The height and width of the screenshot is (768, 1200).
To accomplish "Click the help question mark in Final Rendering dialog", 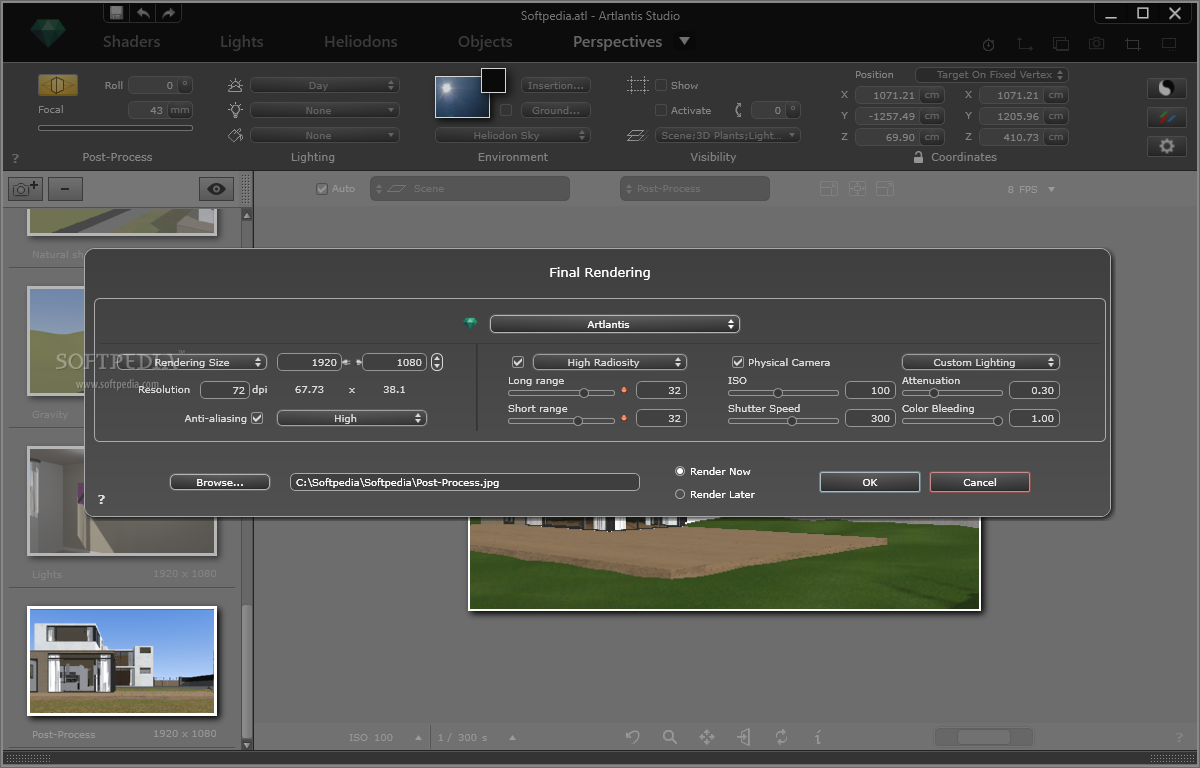I will click(101, 500).
